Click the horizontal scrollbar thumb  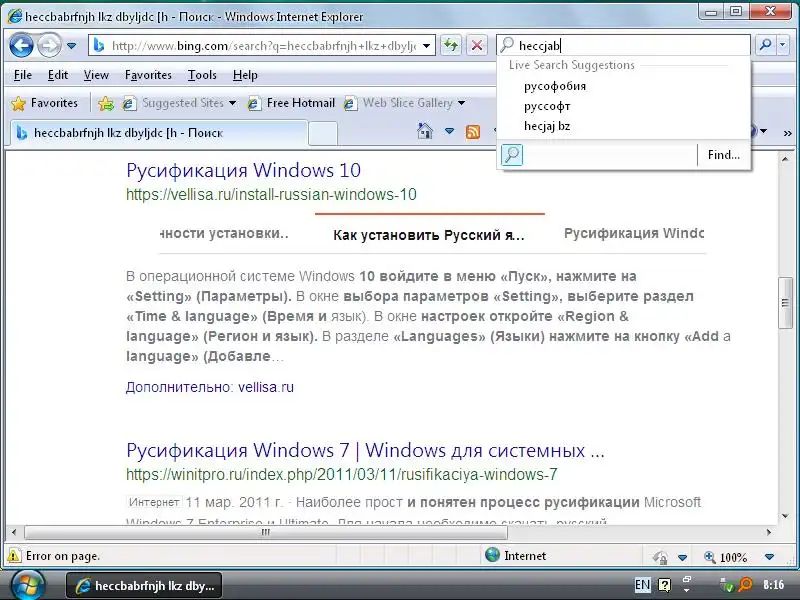(265, 532)
